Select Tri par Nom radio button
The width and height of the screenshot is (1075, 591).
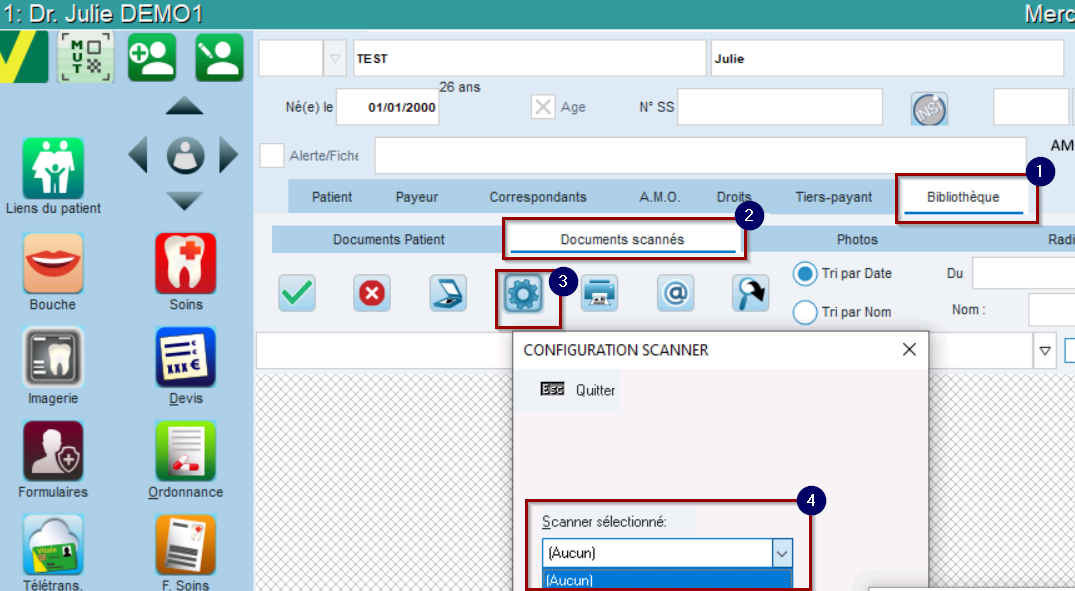click(805, 312)
